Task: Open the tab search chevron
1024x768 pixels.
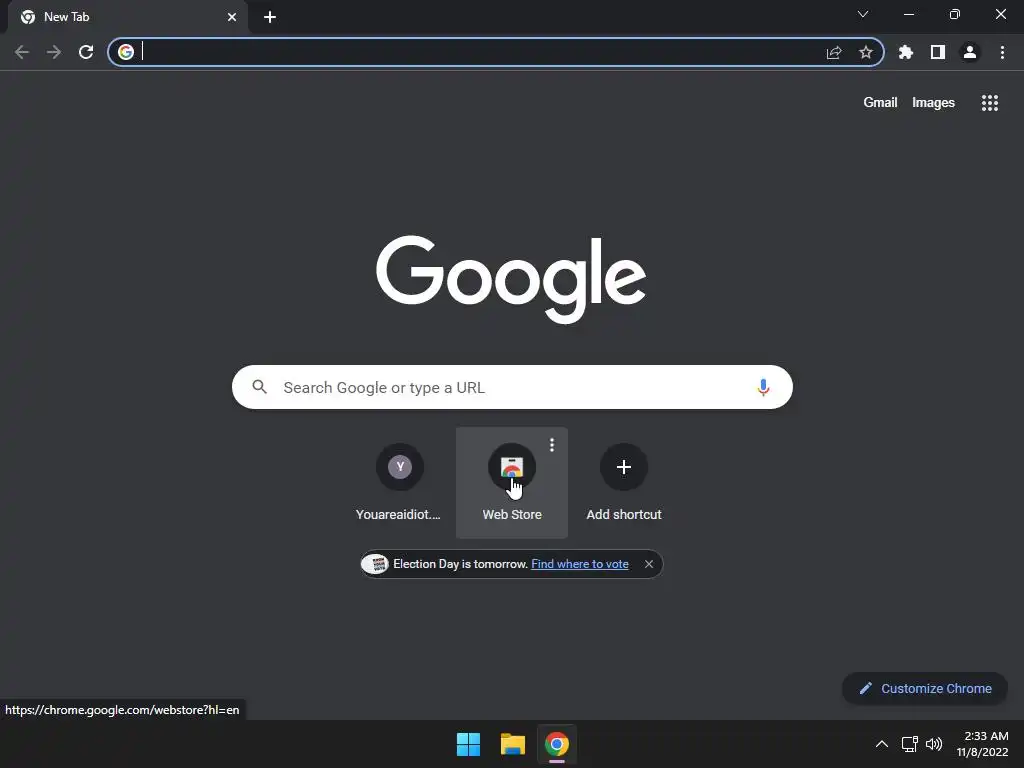Action: 863,14
